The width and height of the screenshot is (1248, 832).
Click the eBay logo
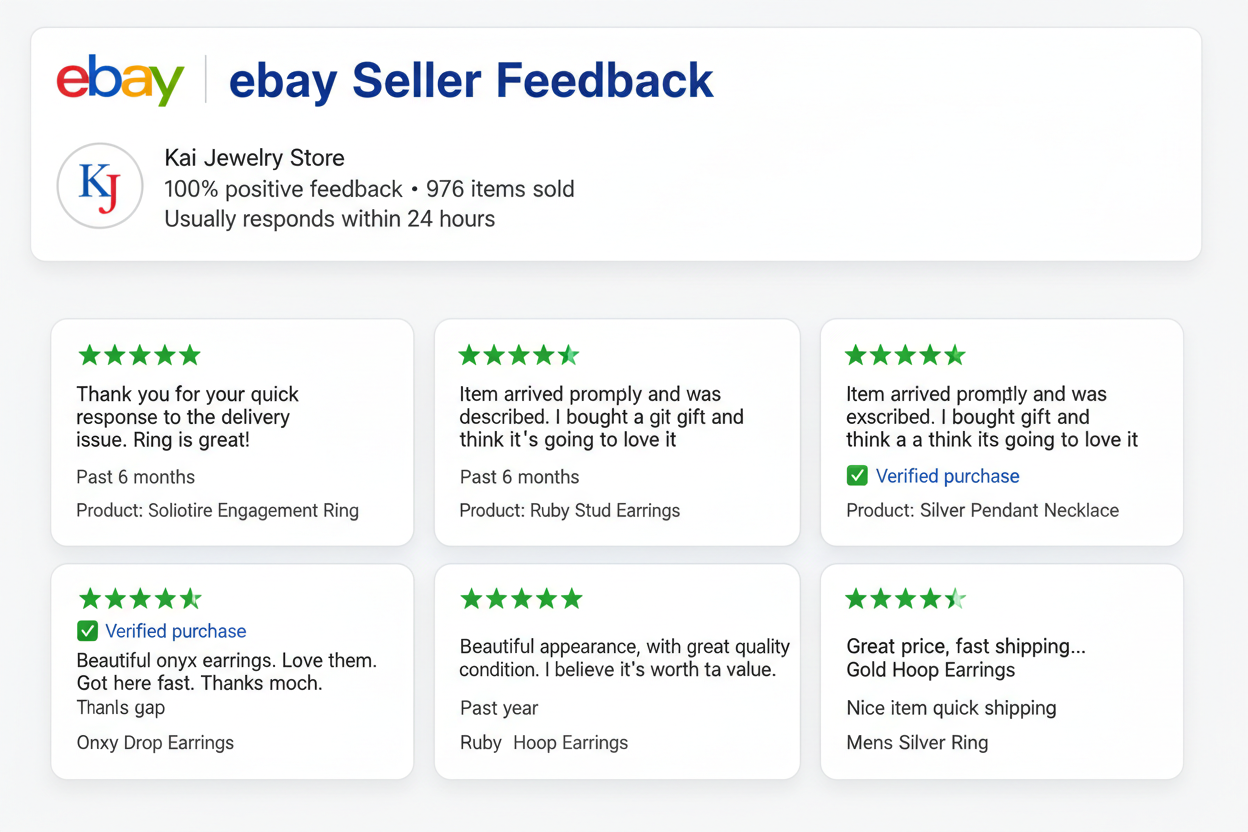(120, 80)
